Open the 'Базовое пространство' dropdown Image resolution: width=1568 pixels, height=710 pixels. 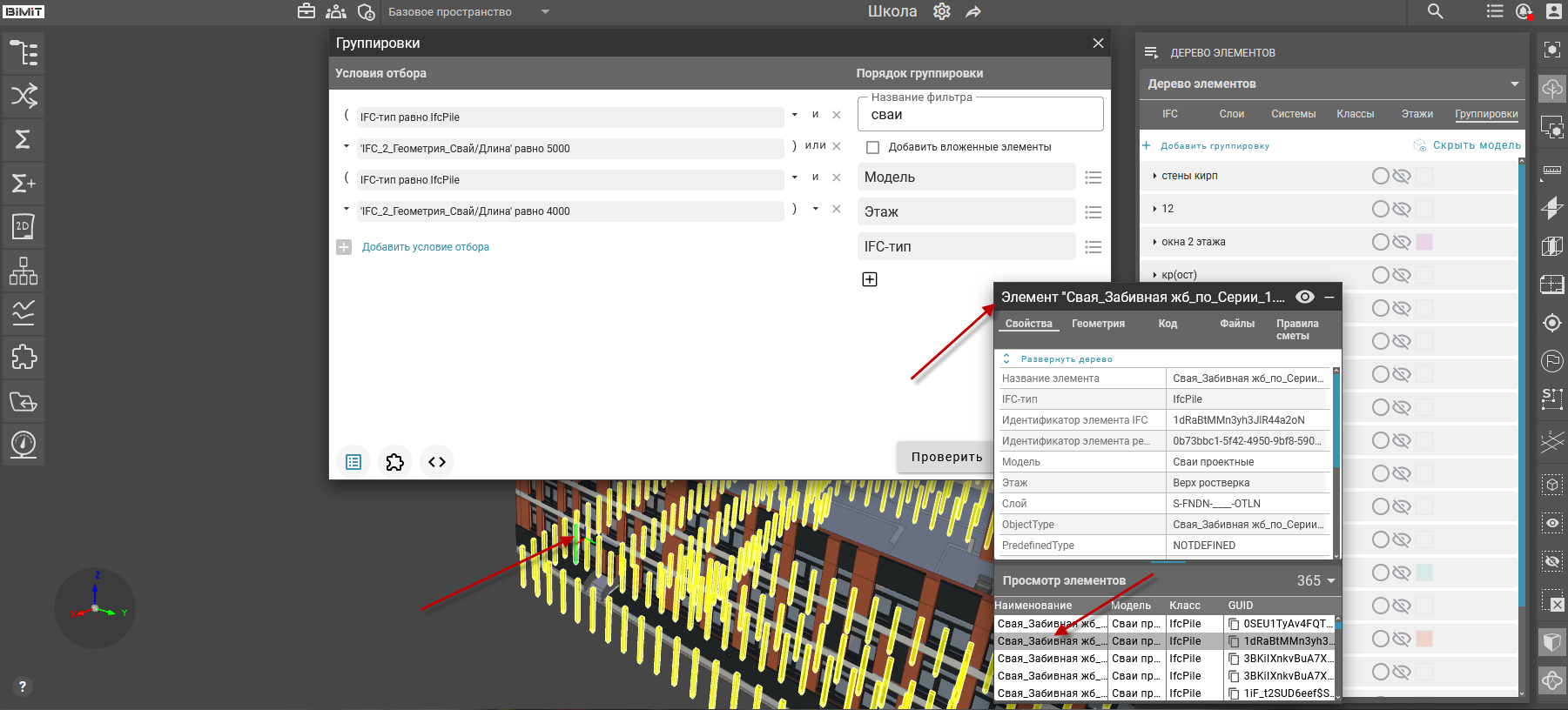[545, 12]
